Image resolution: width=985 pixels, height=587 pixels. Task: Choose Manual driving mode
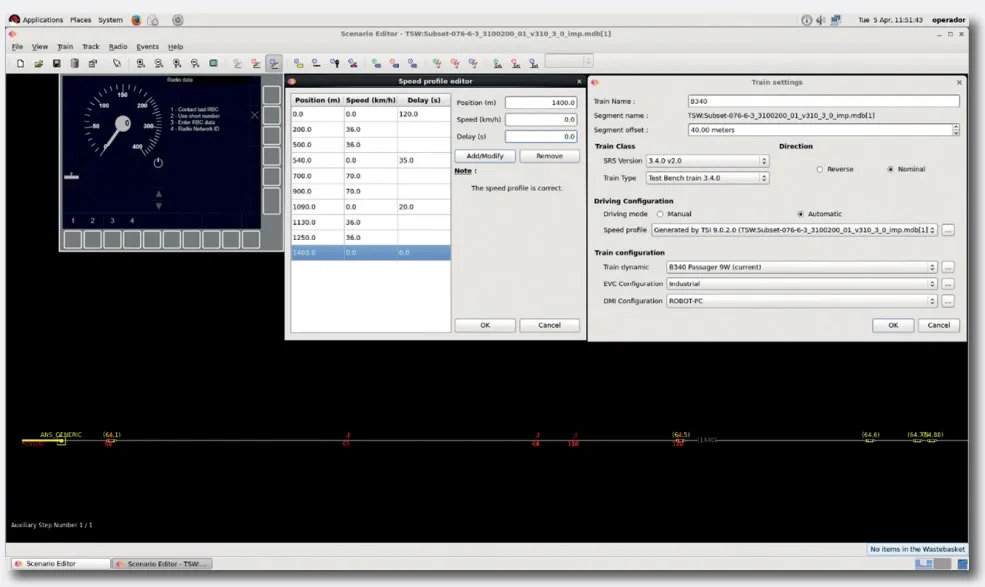(660, 214)
